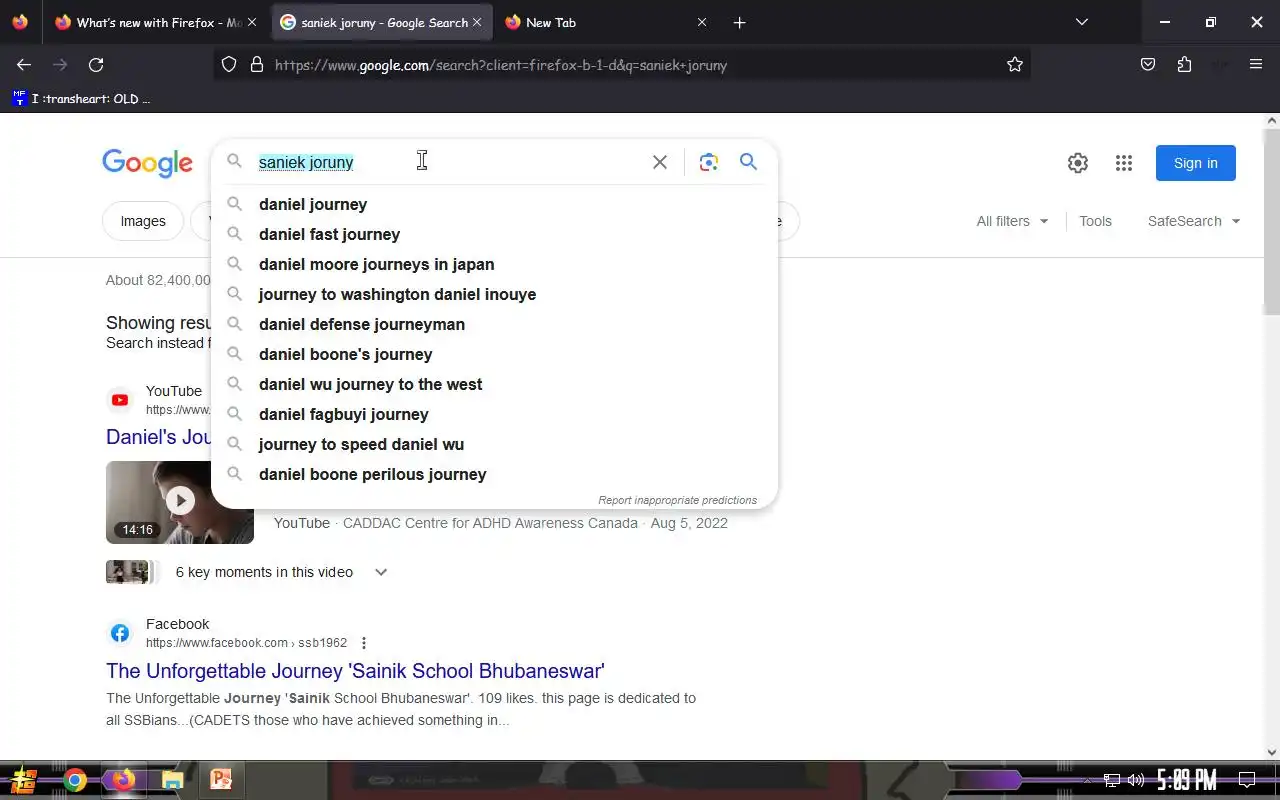This screenshot has height=800, width=1280.
Task: Click the Facebook result favicon
Action: click(120, 633)
